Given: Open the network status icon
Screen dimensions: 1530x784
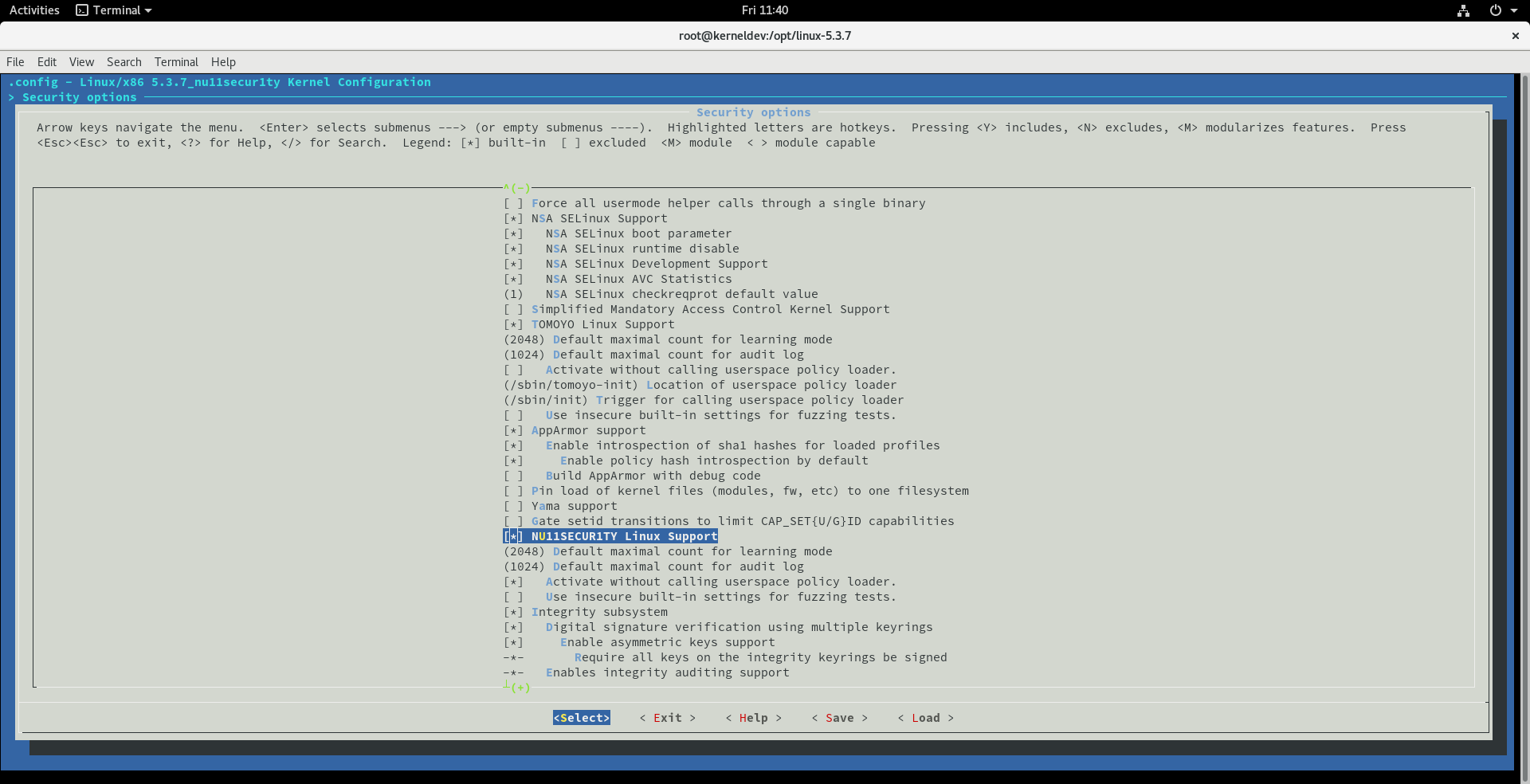Looking at the screenshot, I should [x=1463, y=10].
